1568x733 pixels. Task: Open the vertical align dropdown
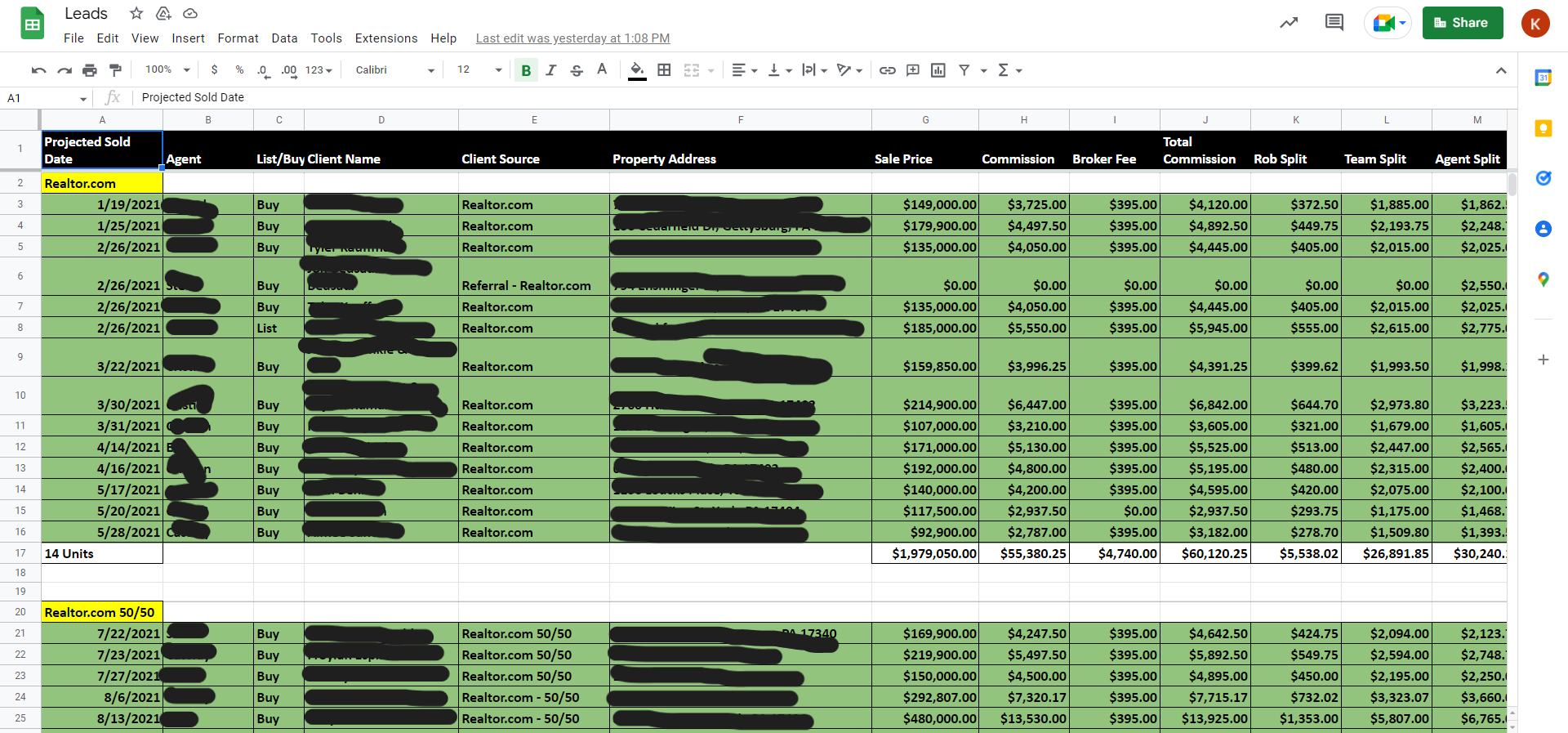point(780,70)
